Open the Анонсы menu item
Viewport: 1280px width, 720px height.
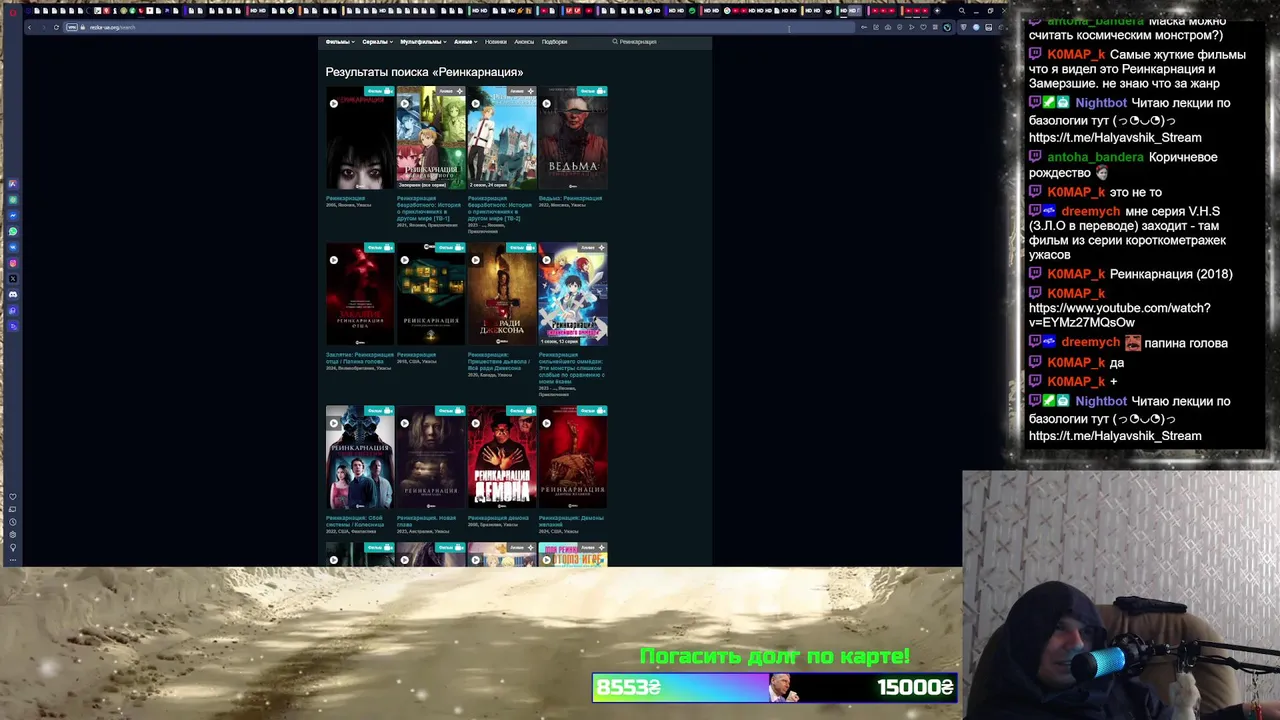click(x=524, y=42)
